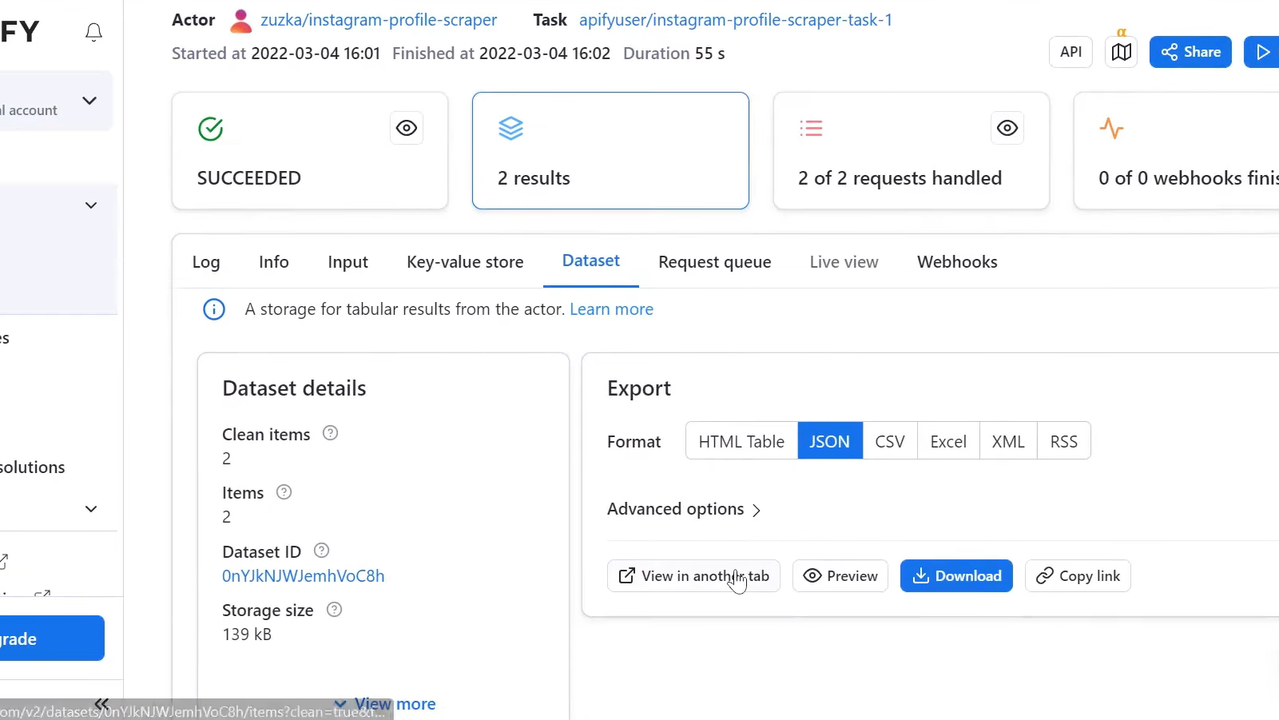The height and width of the screenshot is (720, 1279).
Task: Click the stacked layers icon on 2 results card
Action: pyautogui.click(x=510, y=128)
